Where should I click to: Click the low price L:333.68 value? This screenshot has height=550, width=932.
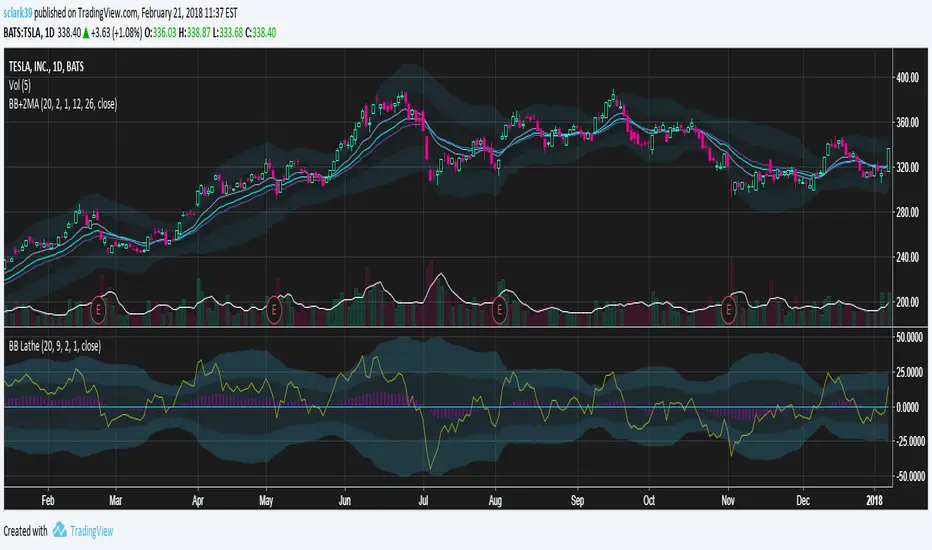pos(228,33)
